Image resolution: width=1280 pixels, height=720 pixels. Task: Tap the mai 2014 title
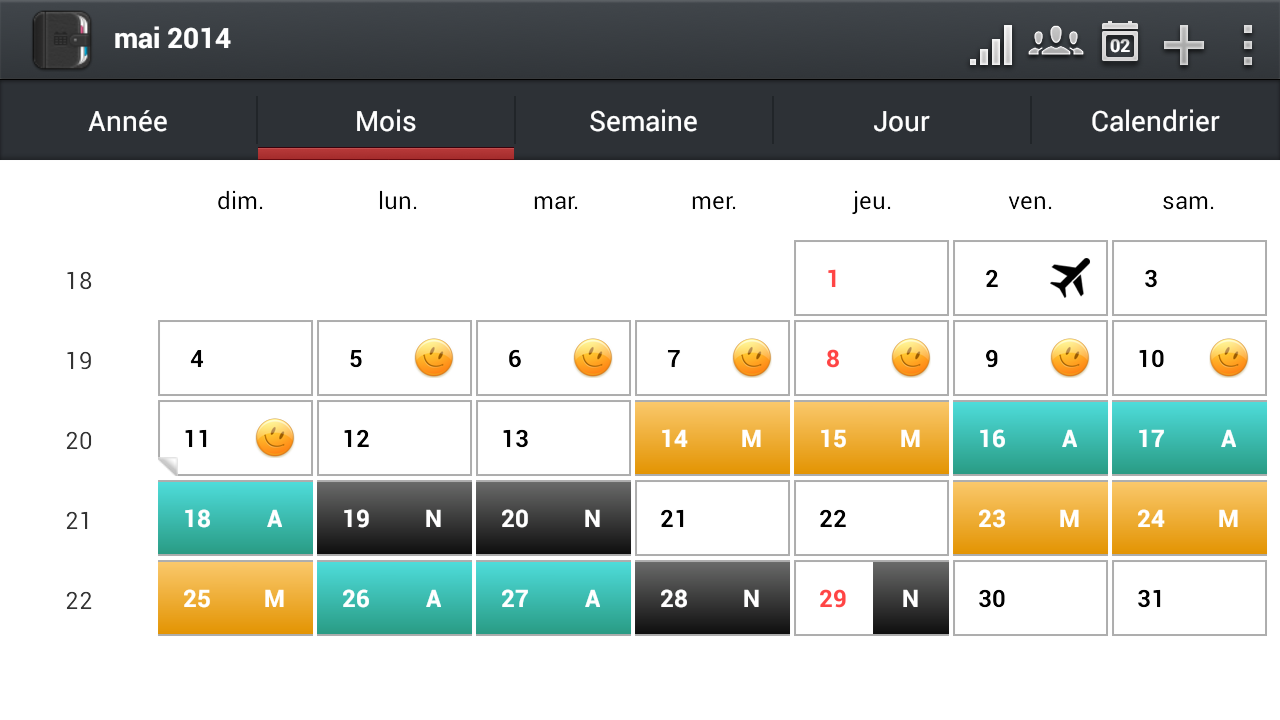[x=172, y=39]
